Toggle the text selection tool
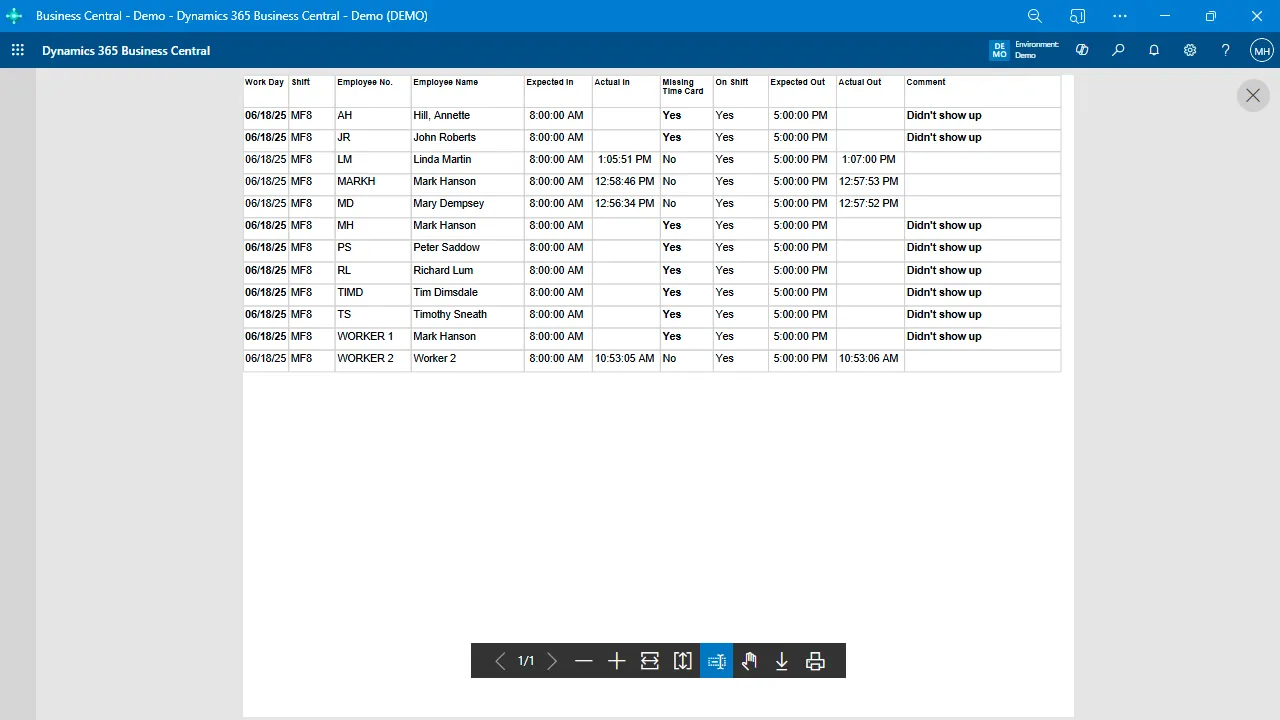Viewport: 1280px width, 720px height. tap(716, 661)
